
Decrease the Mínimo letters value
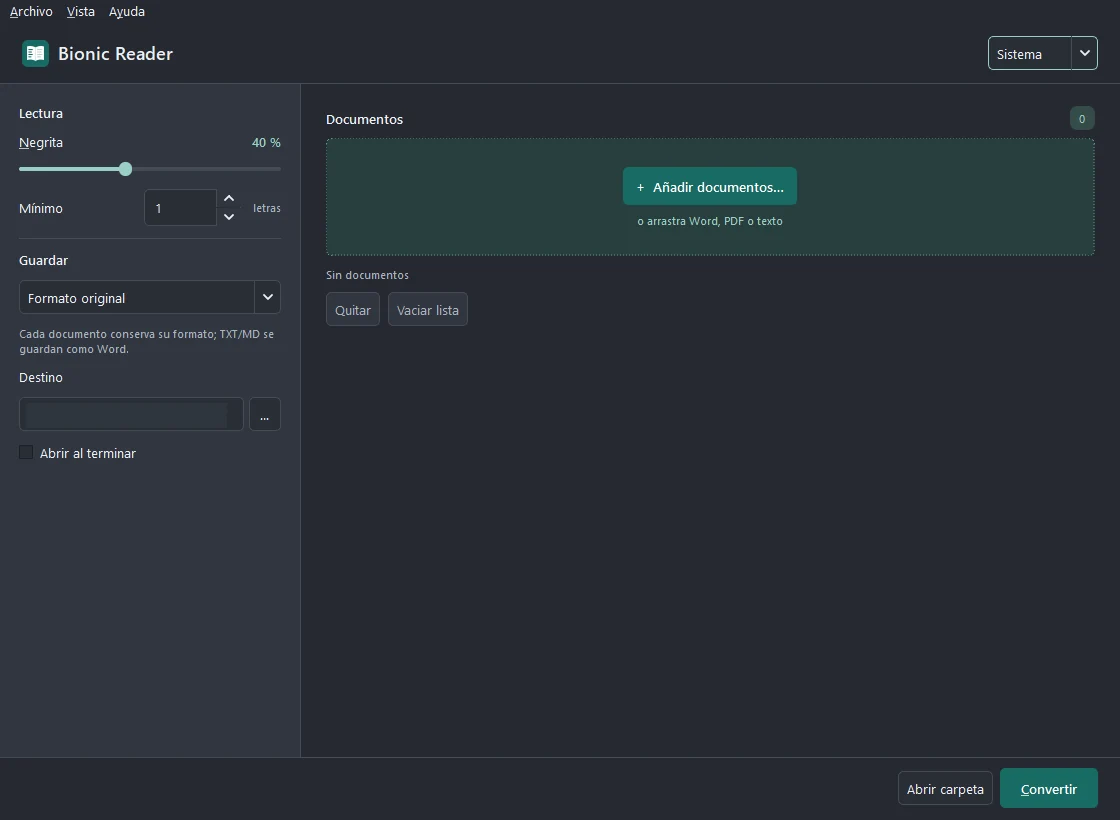[229, 216]
